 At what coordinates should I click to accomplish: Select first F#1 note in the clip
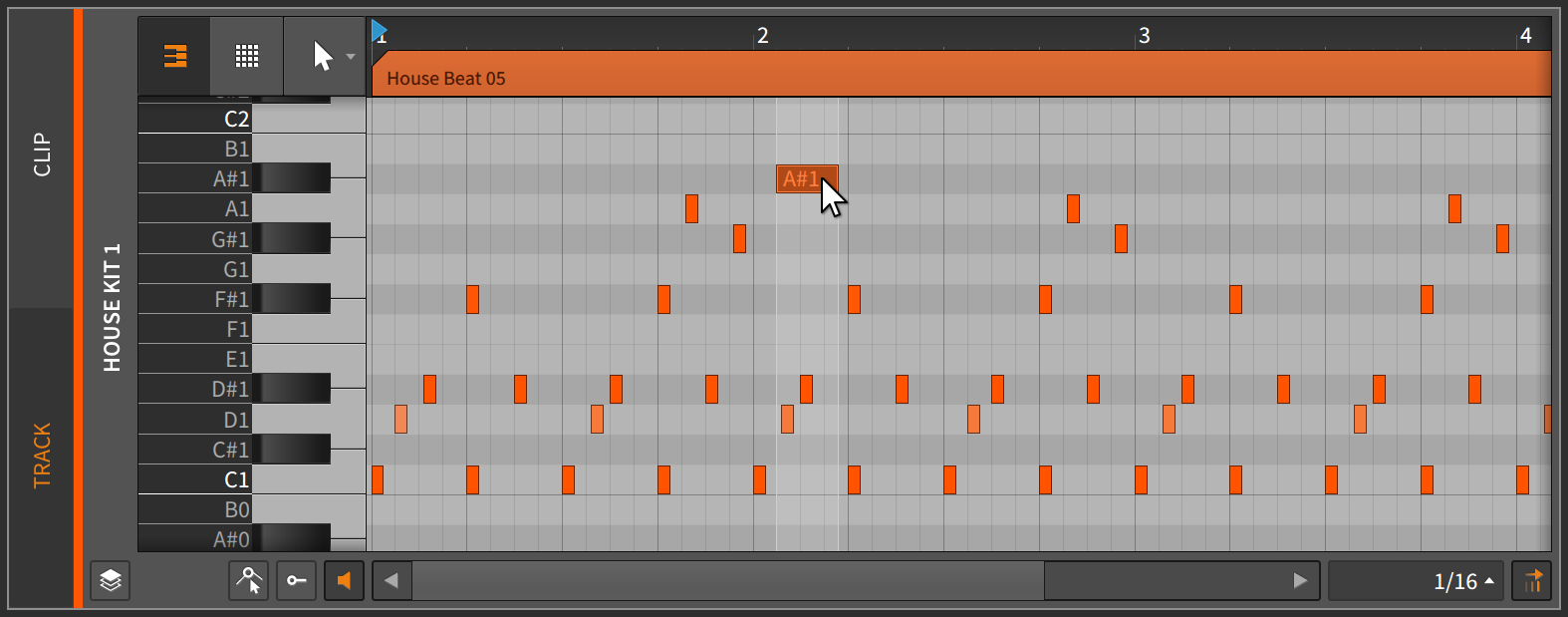click(472, 299)
